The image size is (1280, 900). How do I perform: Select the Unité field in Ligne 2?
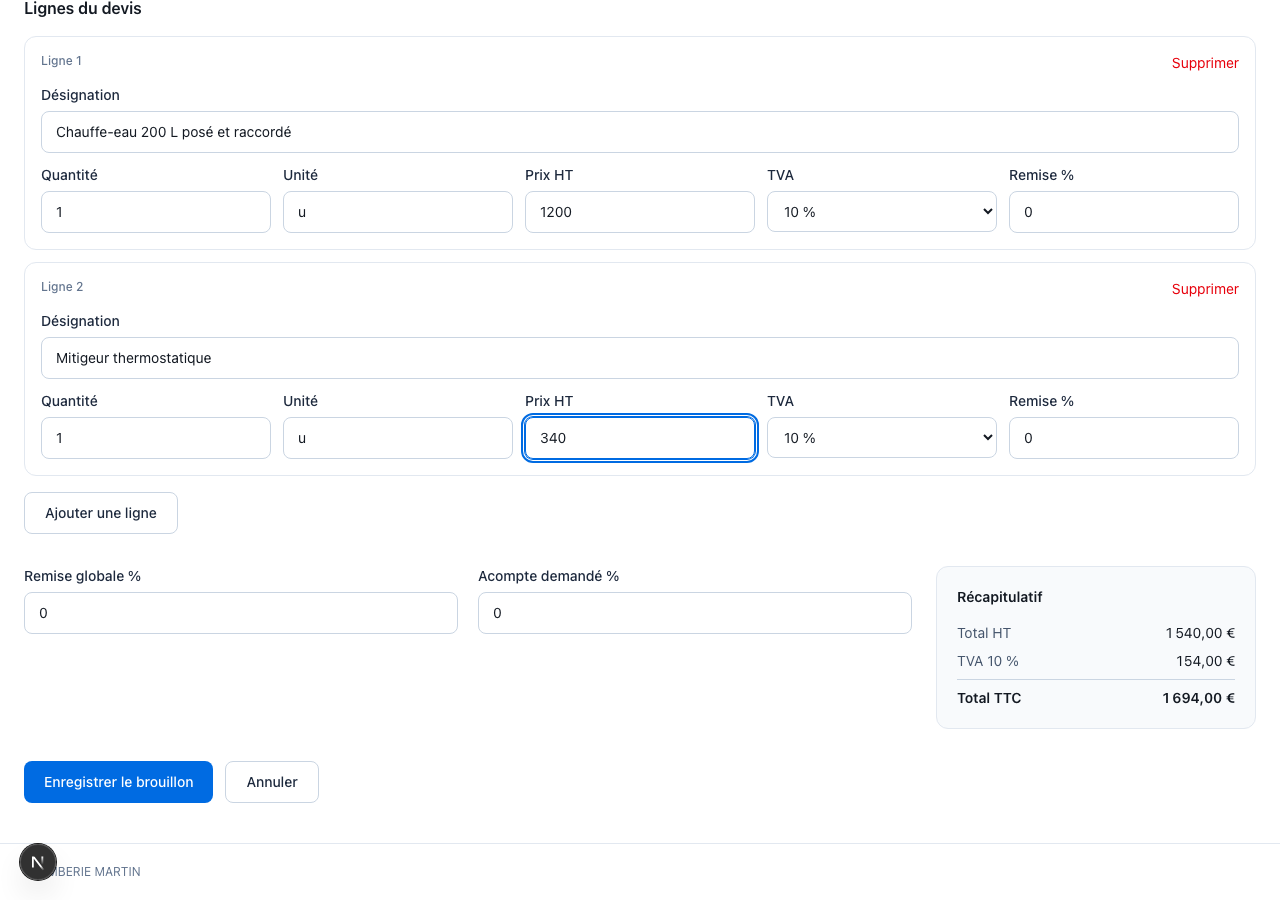[x=398, y=438]
